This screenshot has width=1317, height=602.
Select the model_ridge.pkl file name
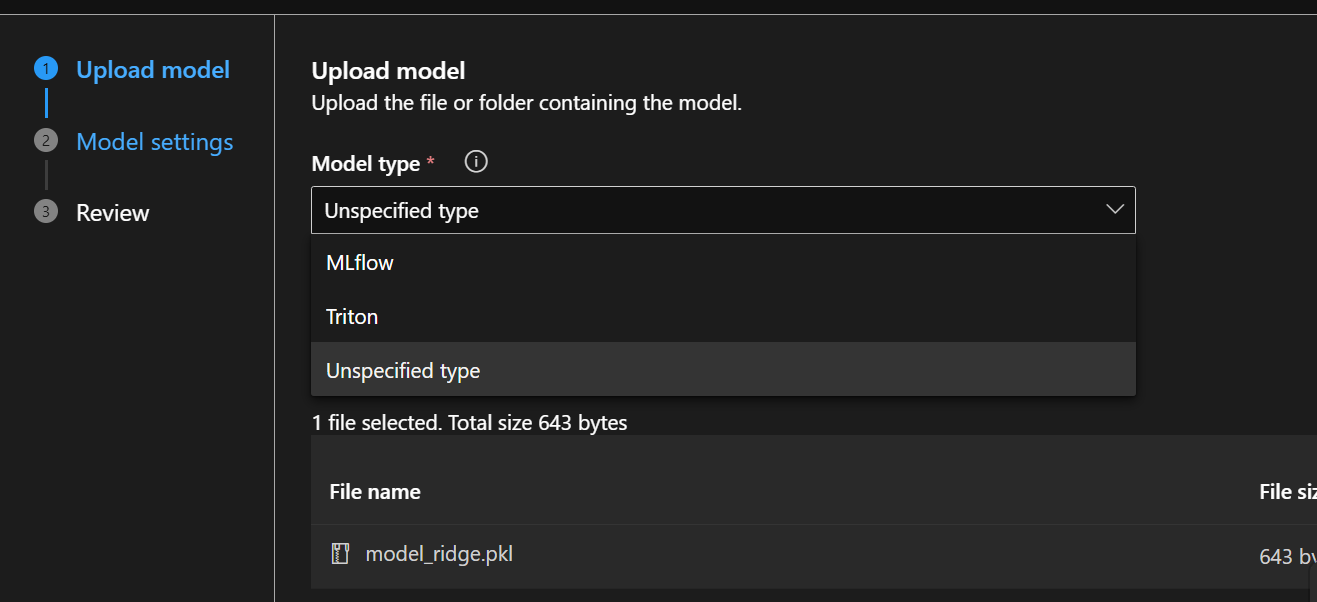(x=439, y=554)
